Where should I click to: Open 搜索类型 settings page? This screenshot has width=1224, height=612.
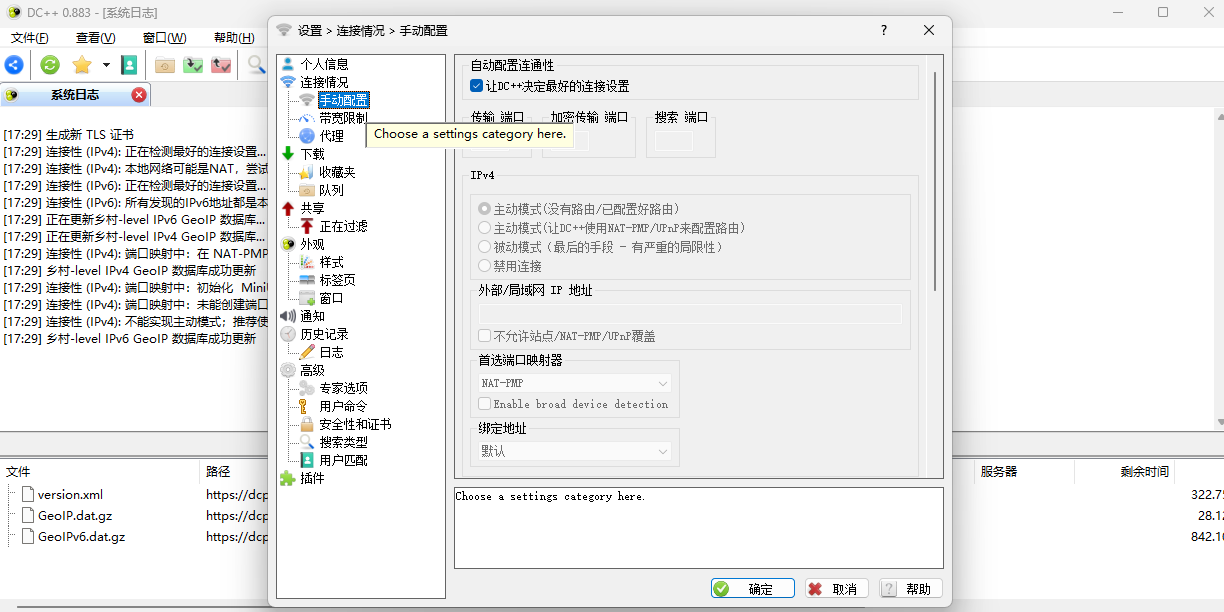pyautogui.click(x=343, y=442)
